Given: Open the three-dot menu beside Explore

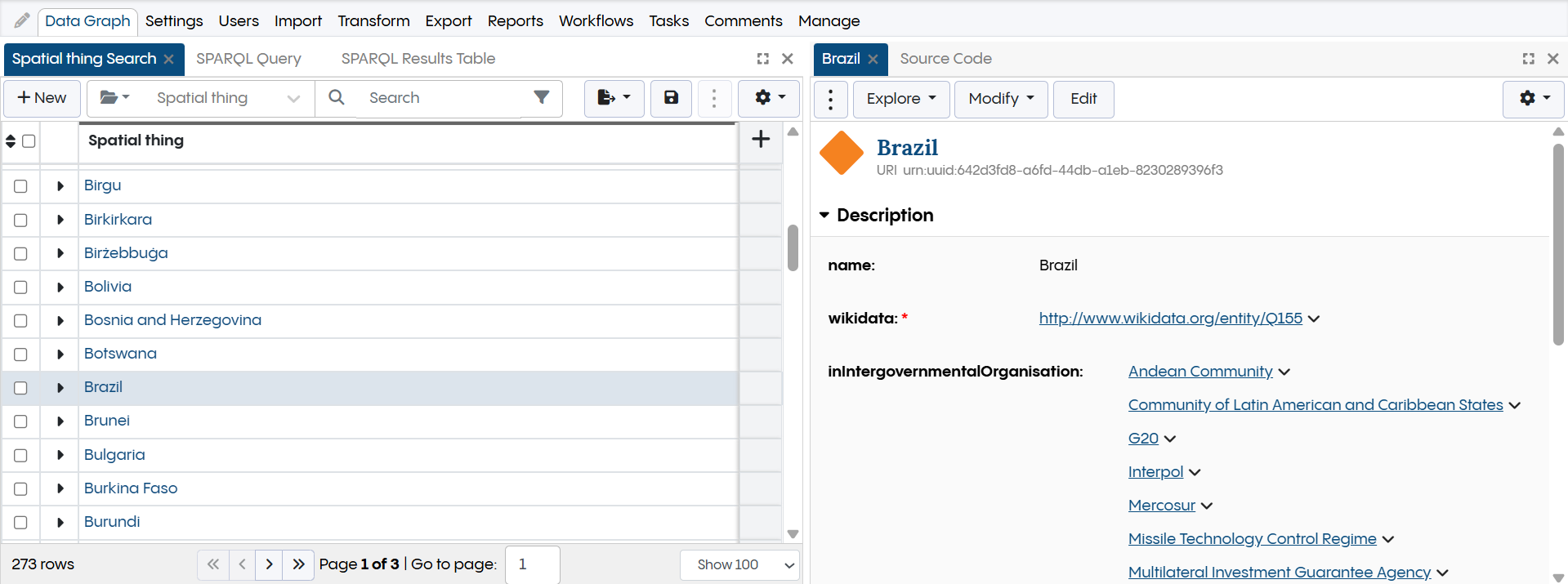Looking at the screenshot, I should 831,99.
